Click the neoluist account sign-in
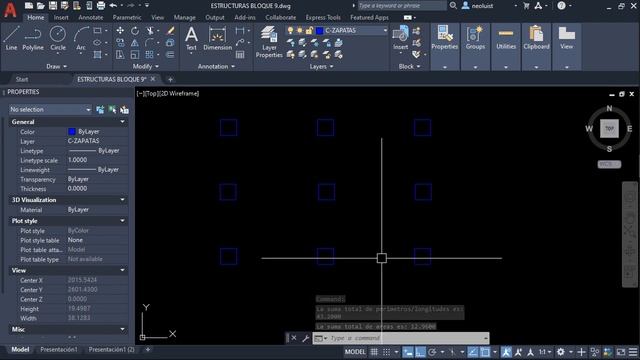Screen dimensions: 640x360 pyautogui.click(x=477, y=6)
